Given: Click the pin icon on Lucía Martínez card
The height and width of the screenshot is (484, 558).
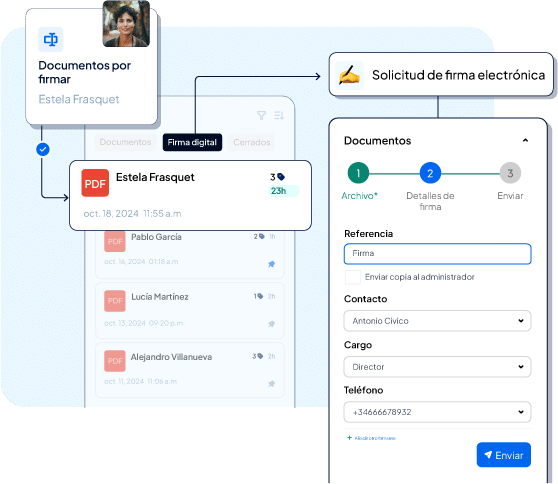Looking at the screenshot, I should point(272,324).
